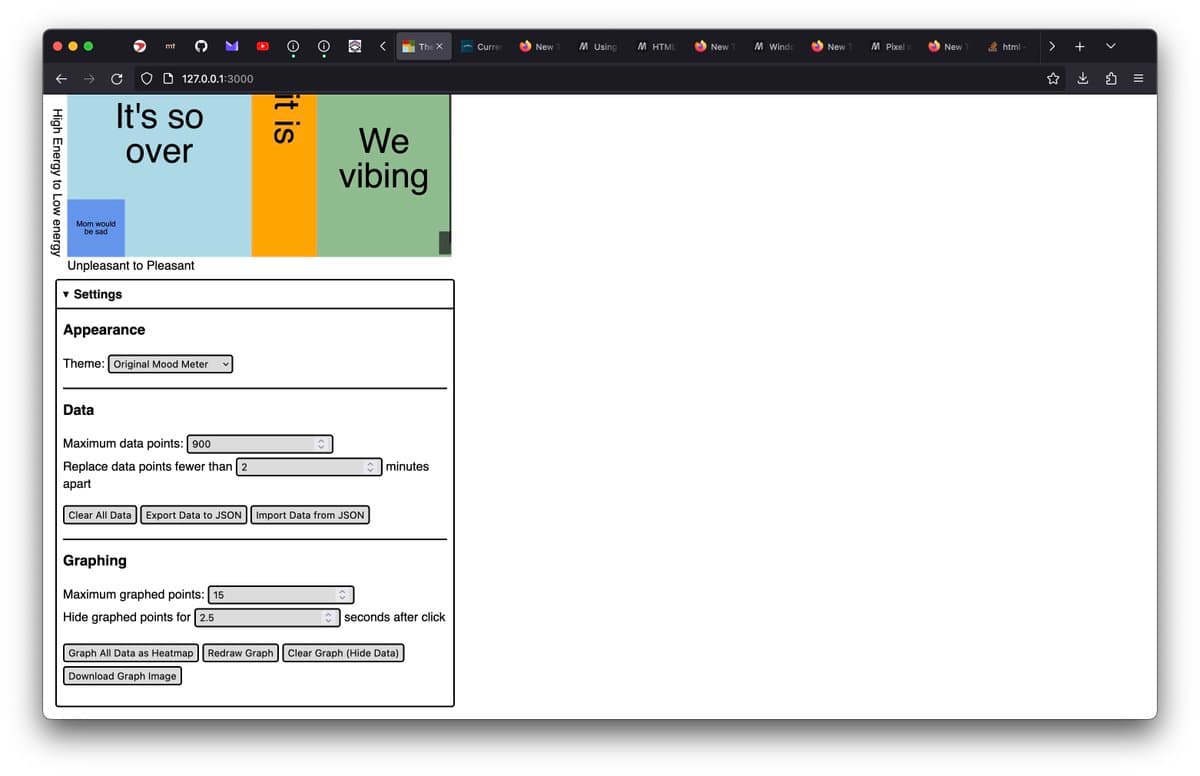Image resolution: width=1200 pixels, height=776 pixels.
Task: Open the YouTube pinned tab
Action: point(263,46)
